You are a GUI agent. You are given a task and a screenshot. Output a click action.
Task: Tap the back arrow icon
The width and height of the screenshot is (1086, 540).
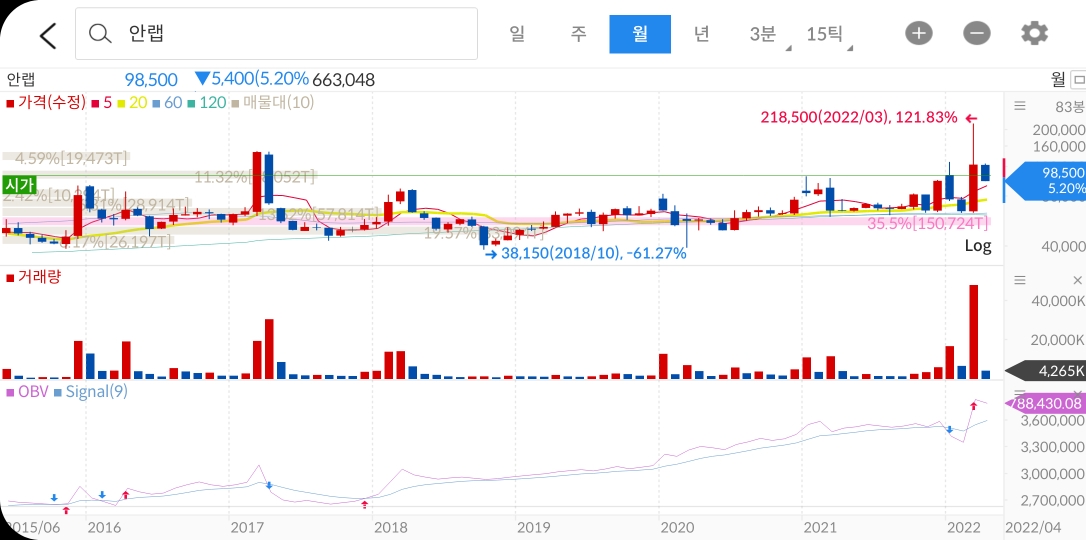[x=48, y=35]
